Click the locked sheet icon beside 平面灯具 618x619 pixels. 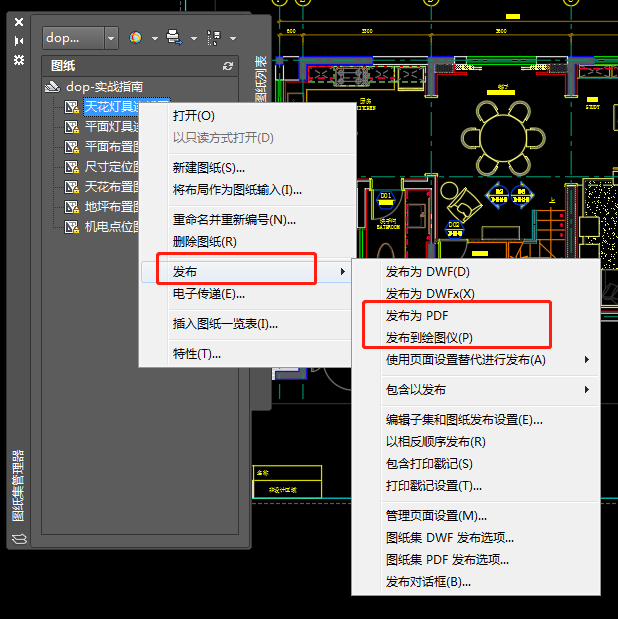click(x=72, y=127)
